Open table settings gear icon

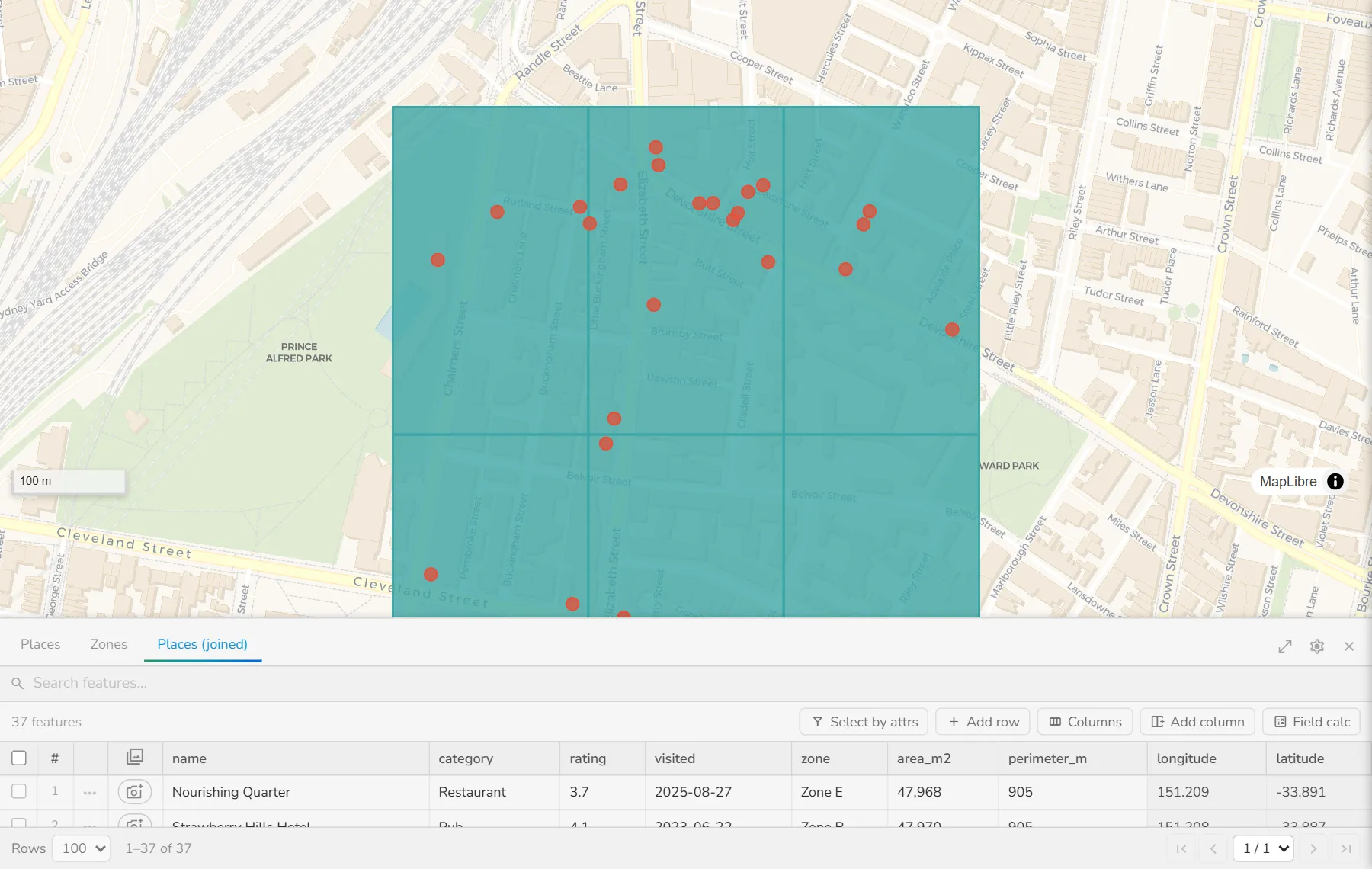pos(1317,646)
